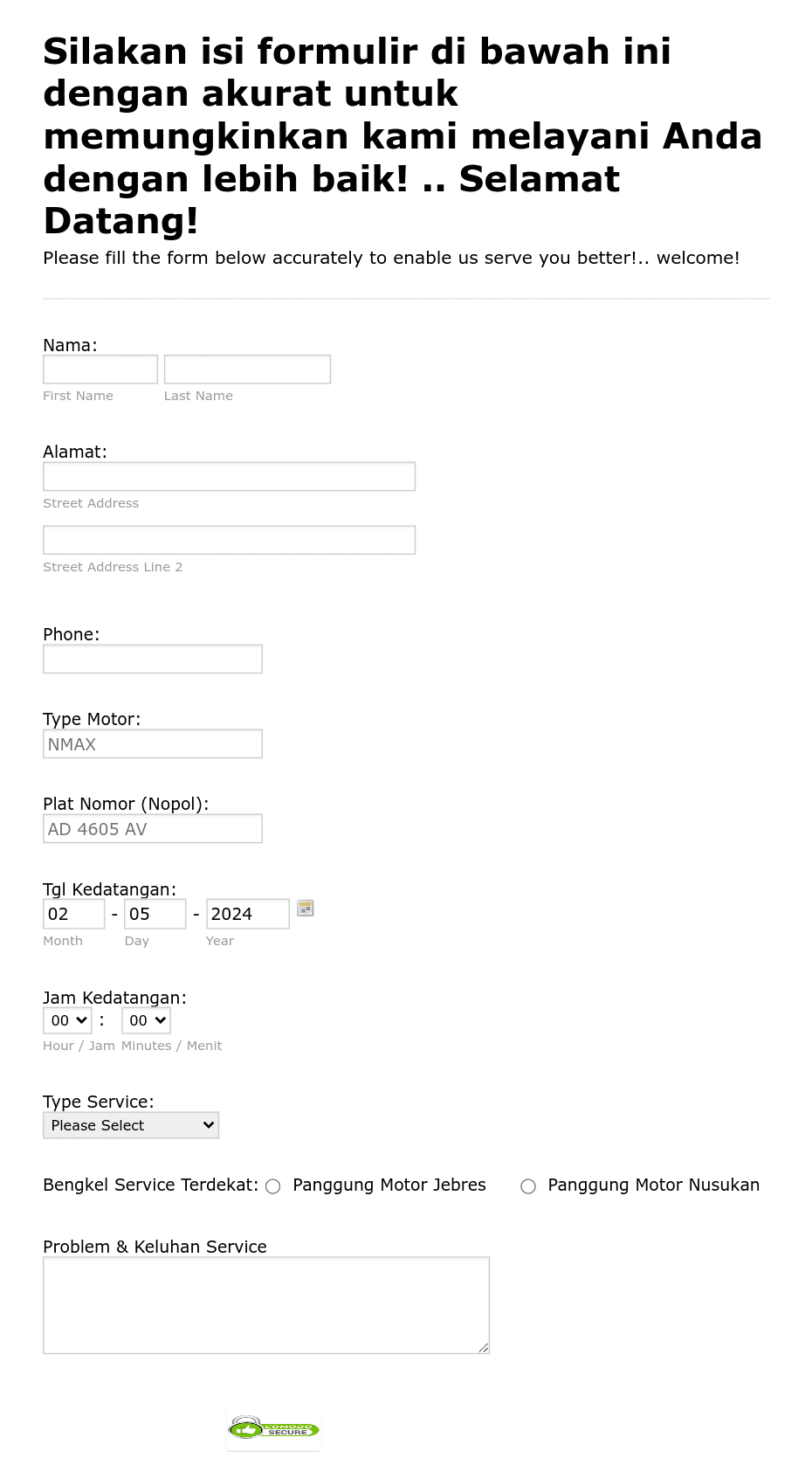Open the calendar date picker icon

[305, 909]
